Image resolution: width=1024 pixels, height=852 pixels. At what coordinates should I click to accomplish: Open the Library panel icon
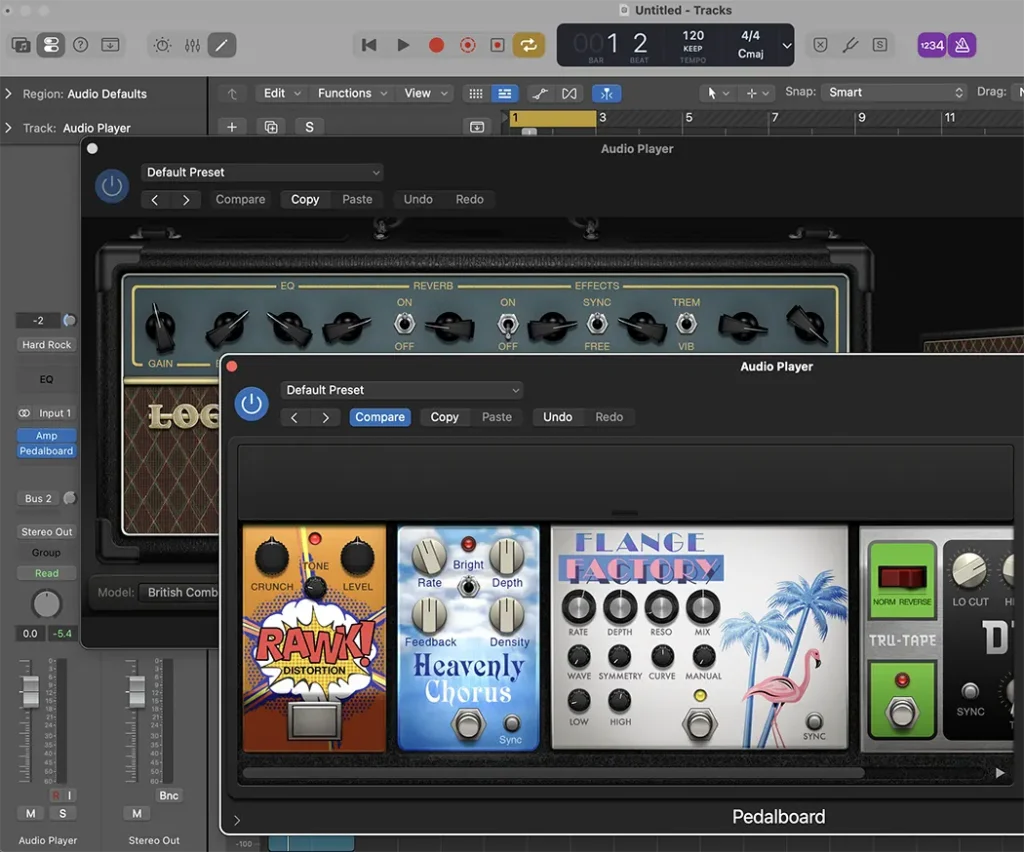point(21,45)
